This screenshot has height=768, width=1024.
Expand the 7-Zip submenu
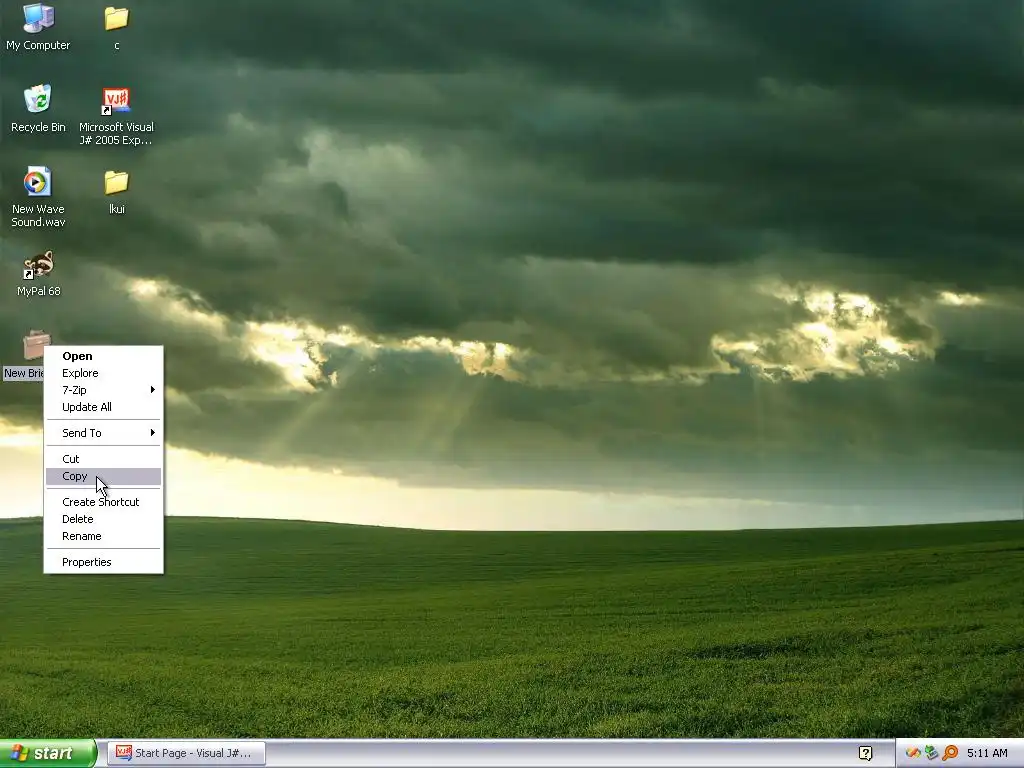coord(103,390)
